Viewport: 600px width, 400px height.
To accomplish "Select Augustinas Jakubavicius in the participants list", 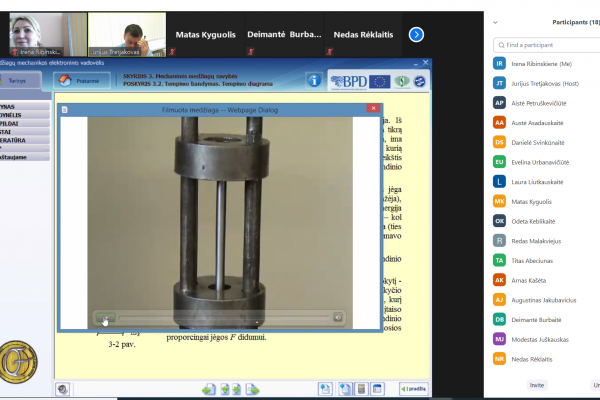I will pos(546,300).
